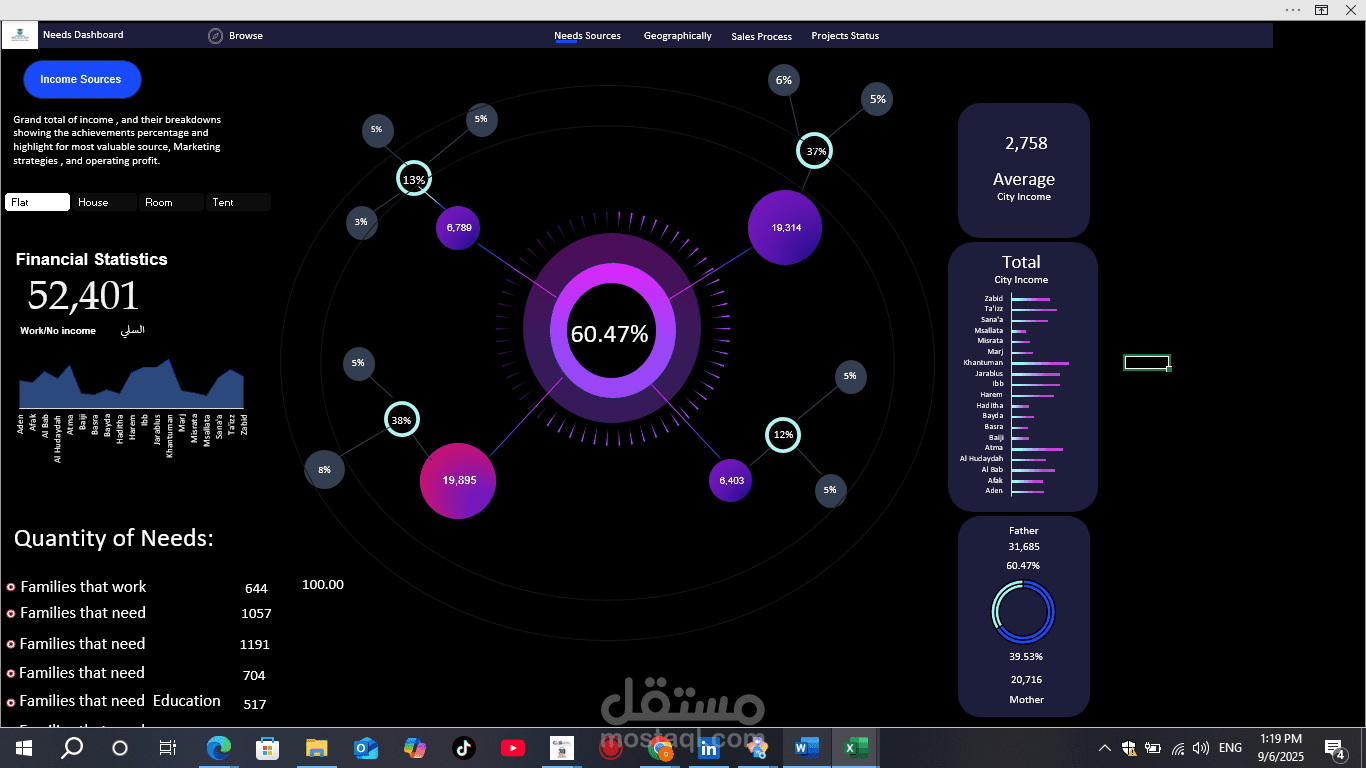Open Copilot from the taskbar
Viewport: 1366px width, 768px height.
414,747
